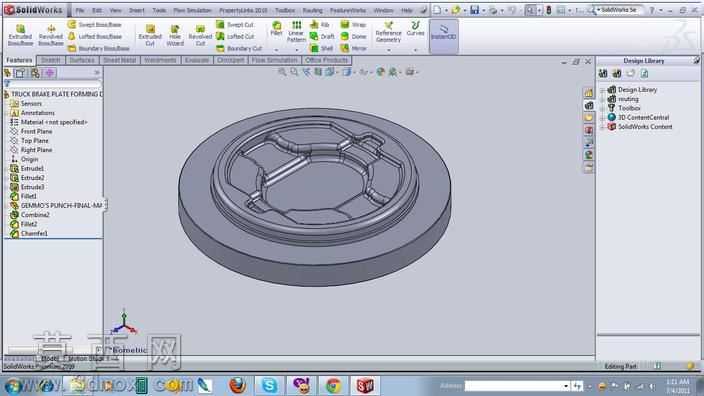Open Firefox from the Windows taskbar
704x396 pixels.
coord(238,385)
